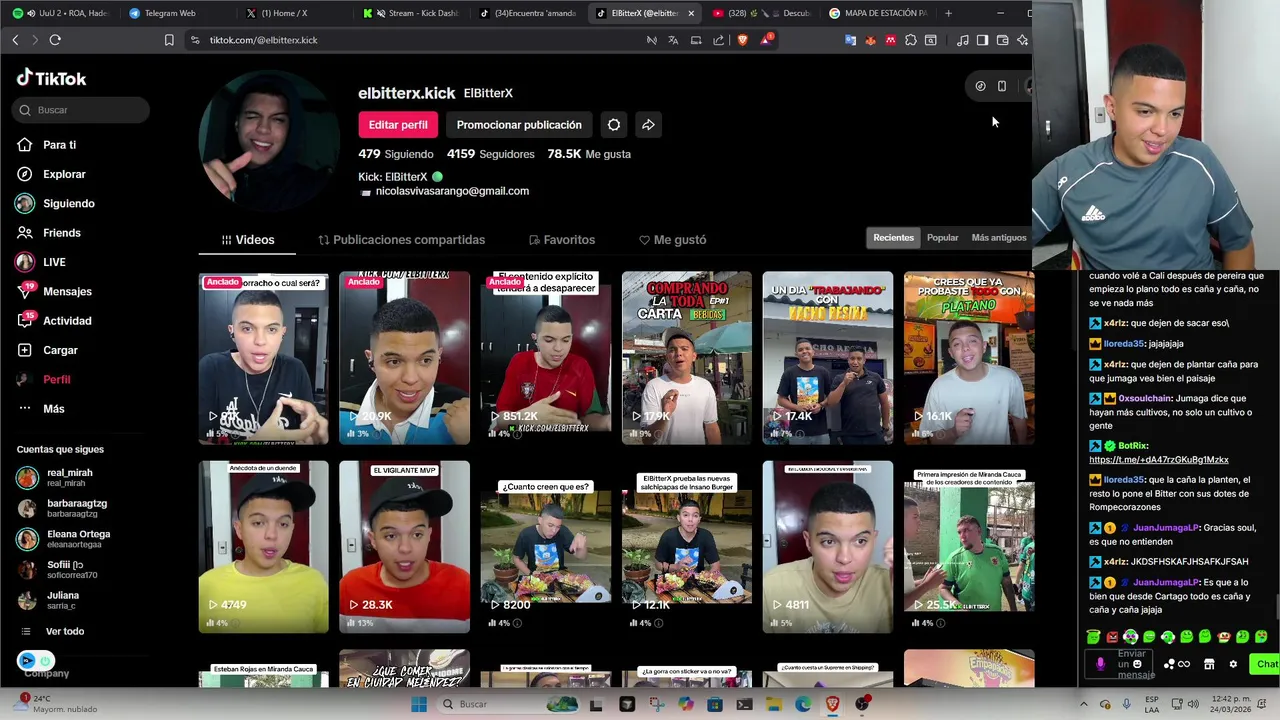Open the browser extensions puzzle icon
This screenshot has width=1280, height=720.
point(910,40)
